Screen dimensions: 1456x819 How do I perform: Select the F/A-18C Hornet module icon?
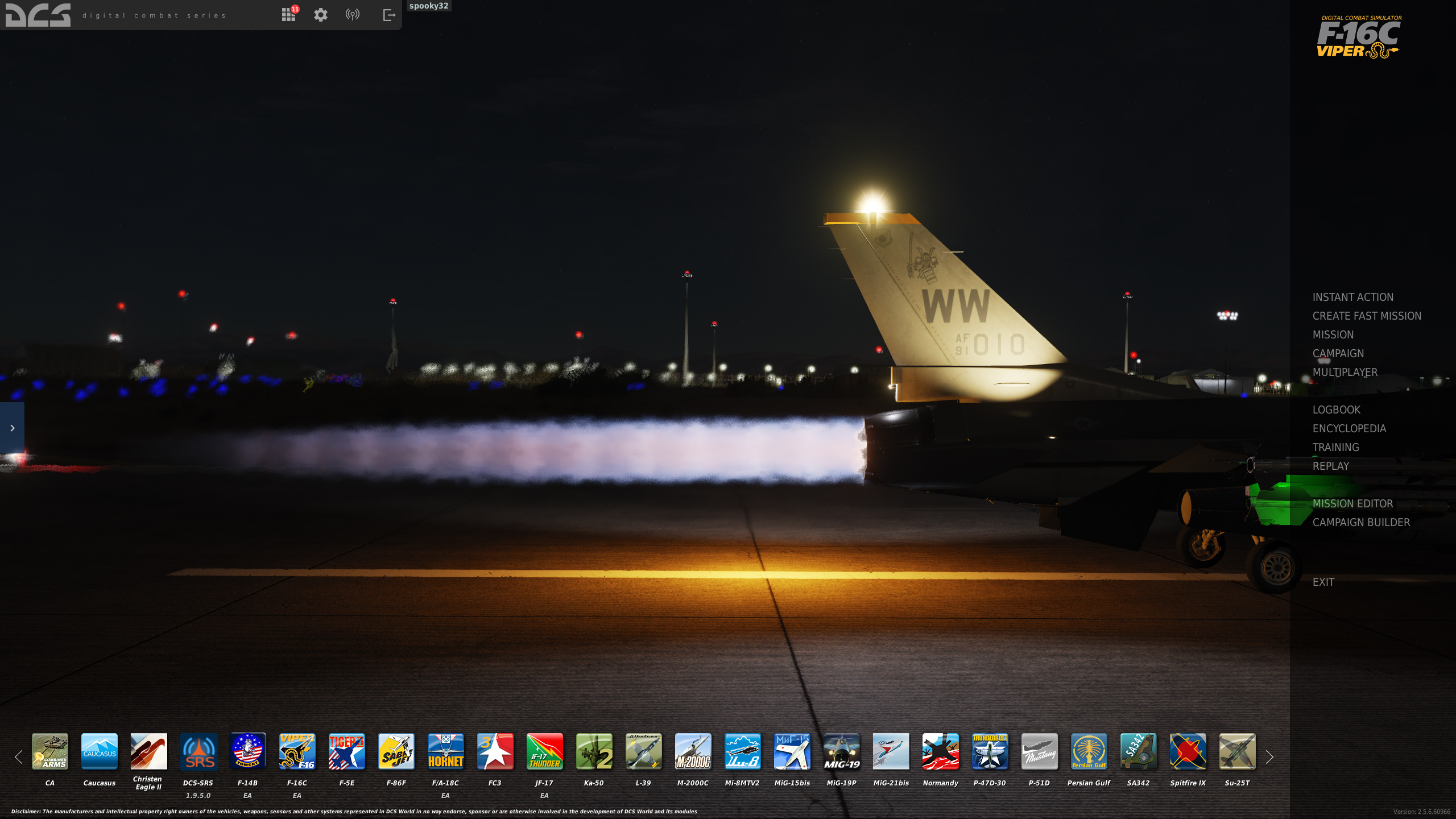445,751
